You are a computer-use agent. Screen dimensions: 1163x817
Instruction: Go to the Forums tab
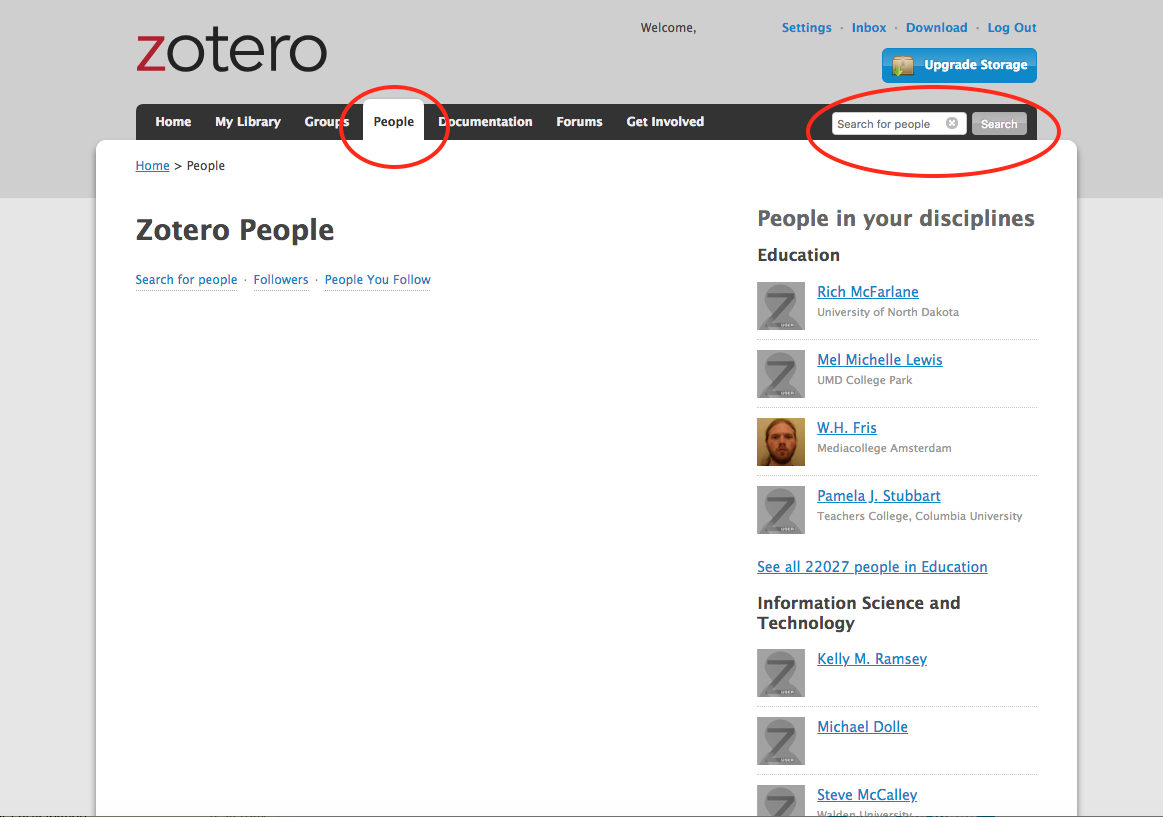(x=579, y=122)
